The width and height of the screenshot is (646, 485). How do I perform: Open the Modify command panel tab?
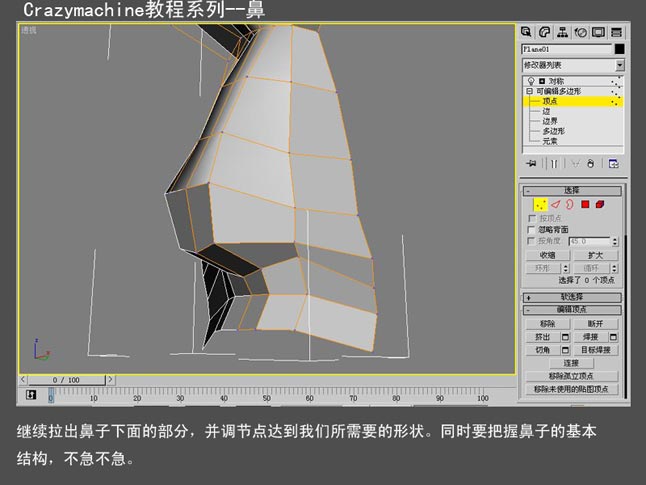pyautogui.click(x=544, y=32)
